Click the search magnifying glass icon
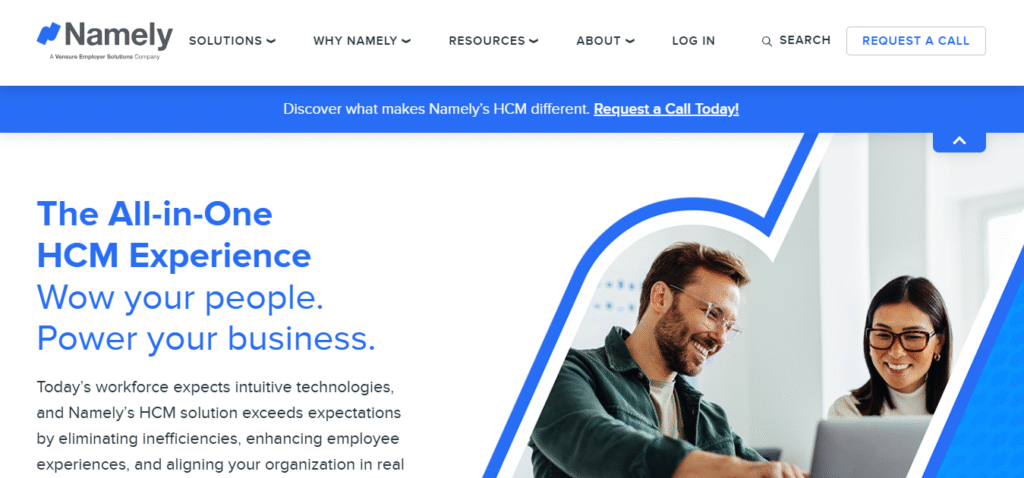The width and height of the screenshot is (1024, 478). click(x=767, y=41)
